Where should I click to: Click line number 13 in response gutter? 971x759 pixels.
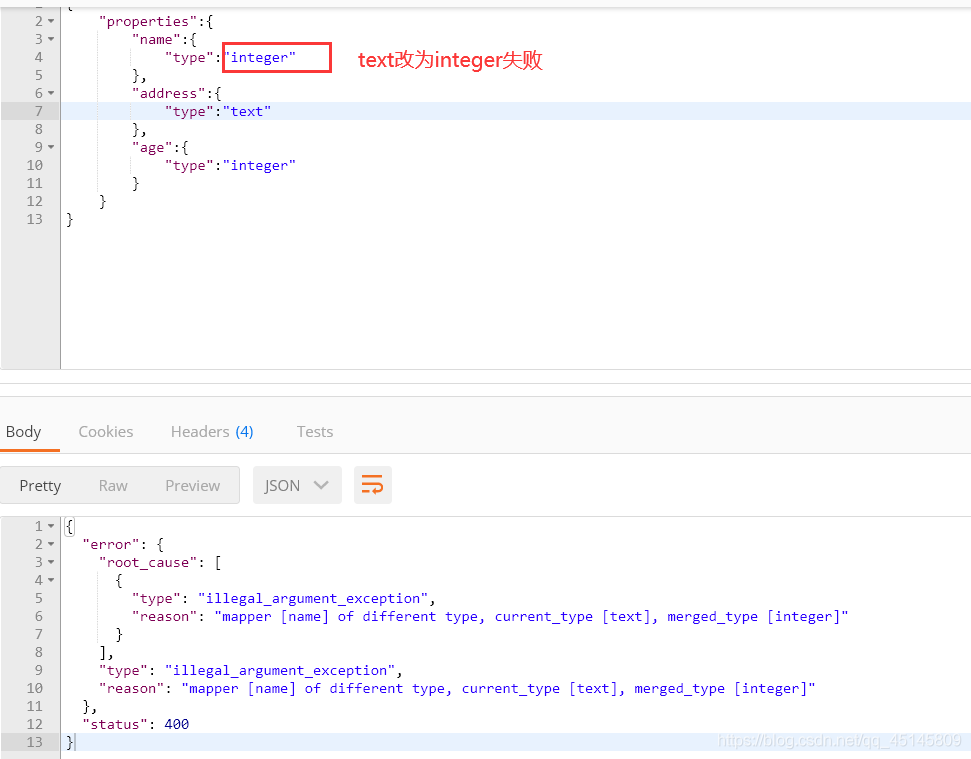[35, 742]
